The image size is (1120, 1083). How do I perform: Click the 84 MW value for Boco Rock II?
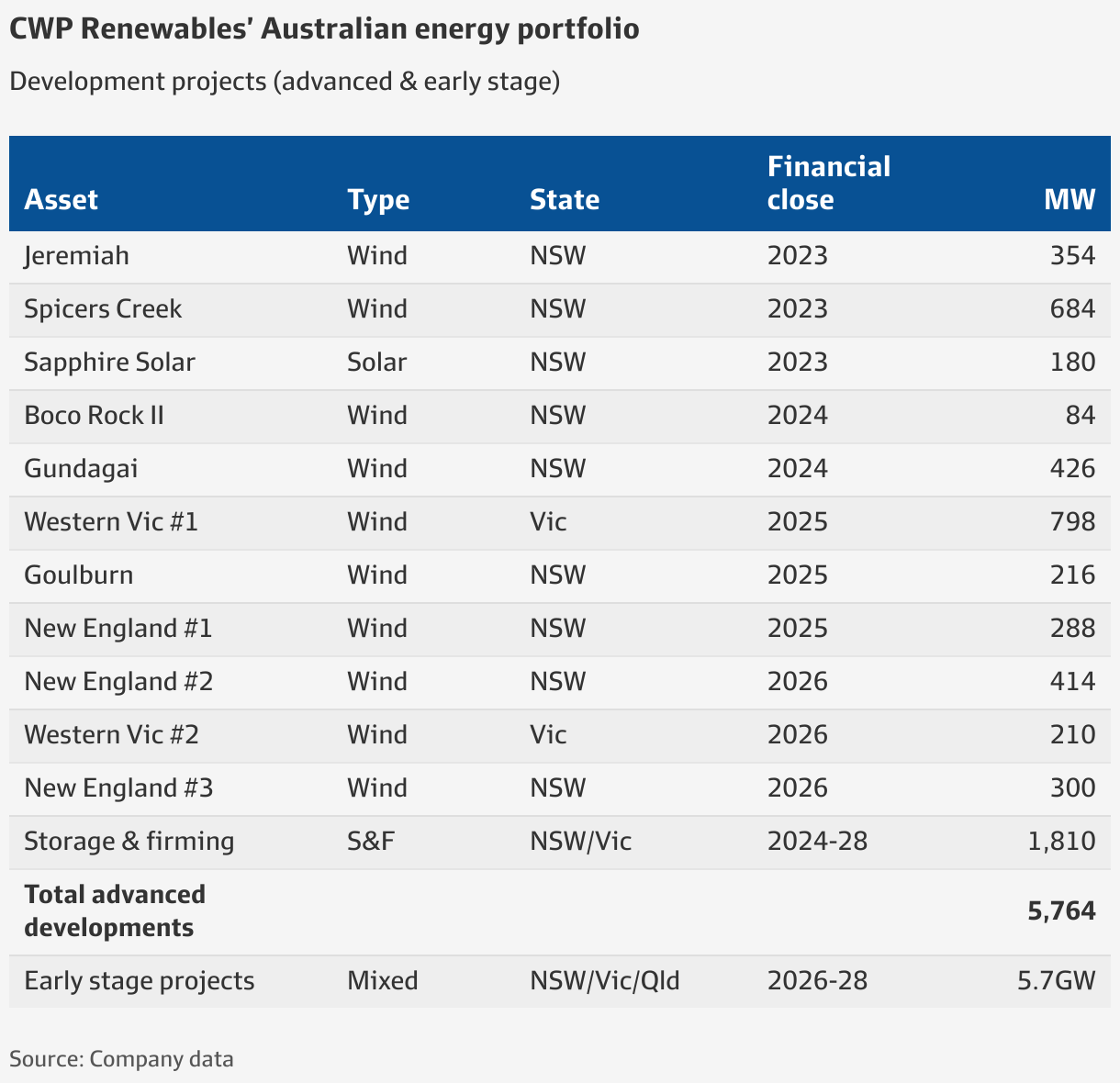point(1081,415)
